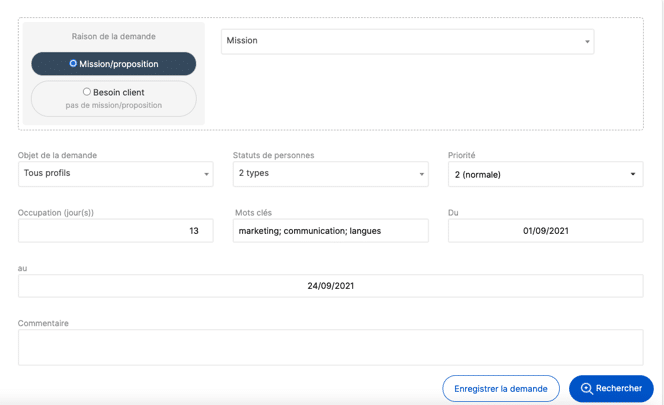Click inside the Commentaire text area
664x405 pixels.
tap(330, 347)
